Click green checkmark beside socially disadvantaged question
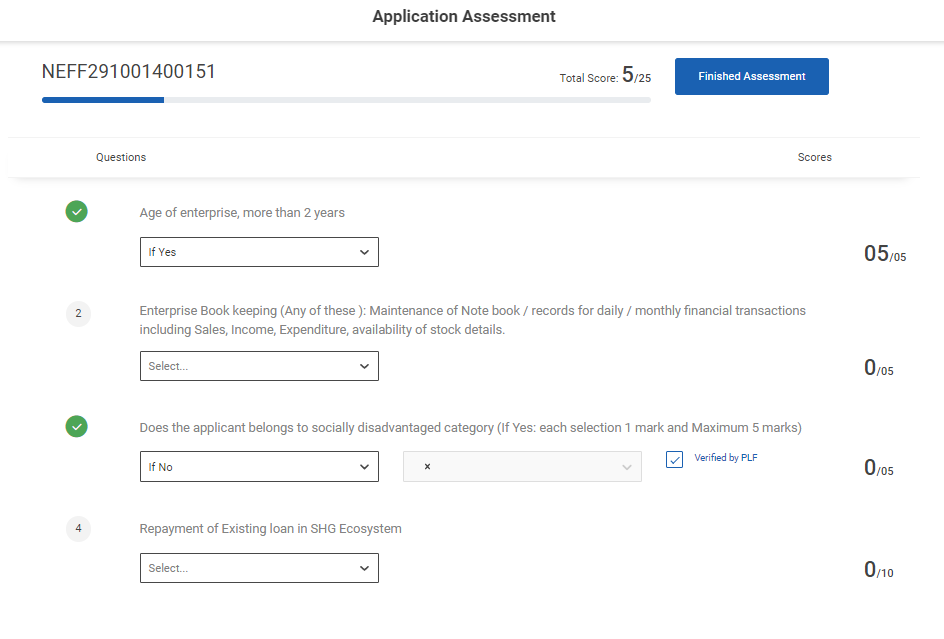 (x=77, y=427)
